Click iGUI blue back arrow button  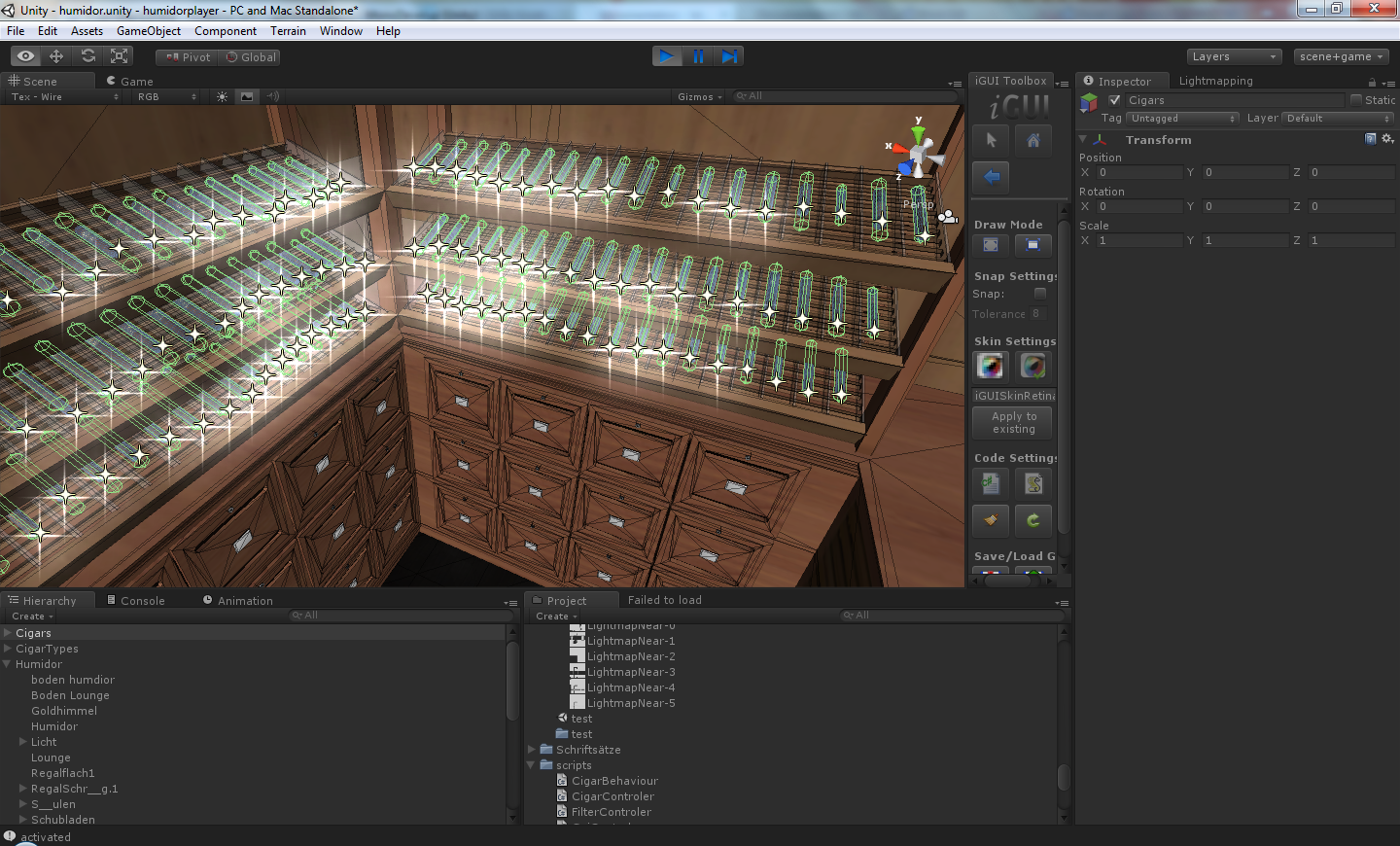tap(991, 177)
